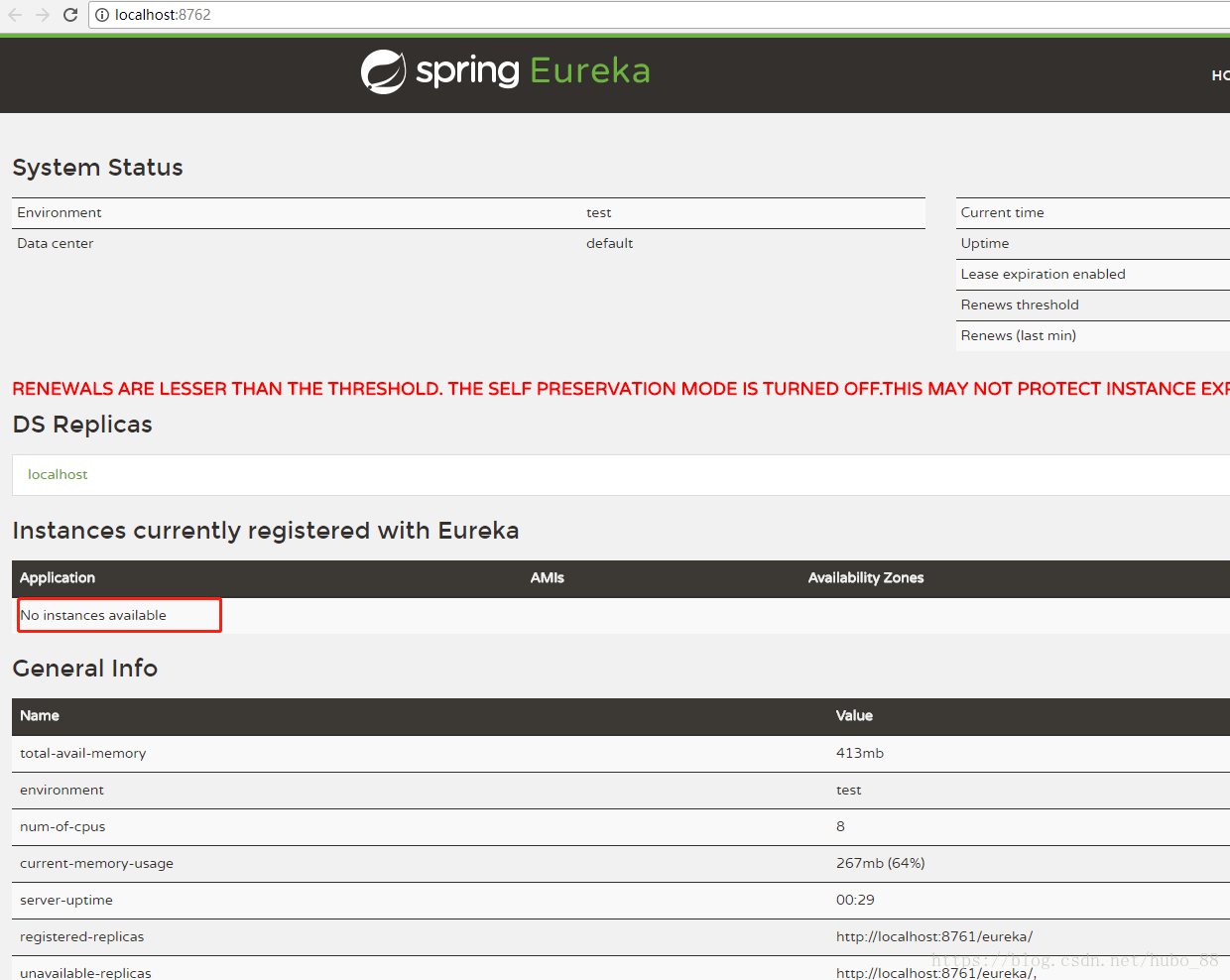Click the General Info Value column header

coord(854,716)
